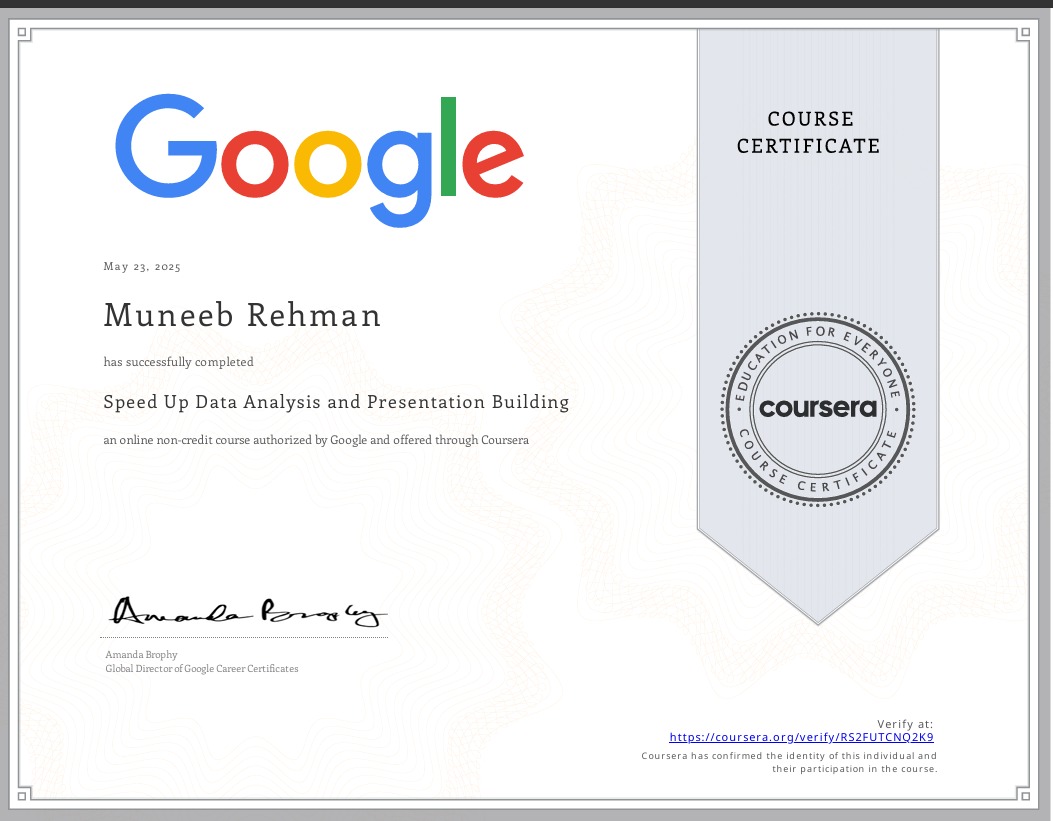Click the Google logo
Viewport: 1053px width, 821px height.
point(320,160)
